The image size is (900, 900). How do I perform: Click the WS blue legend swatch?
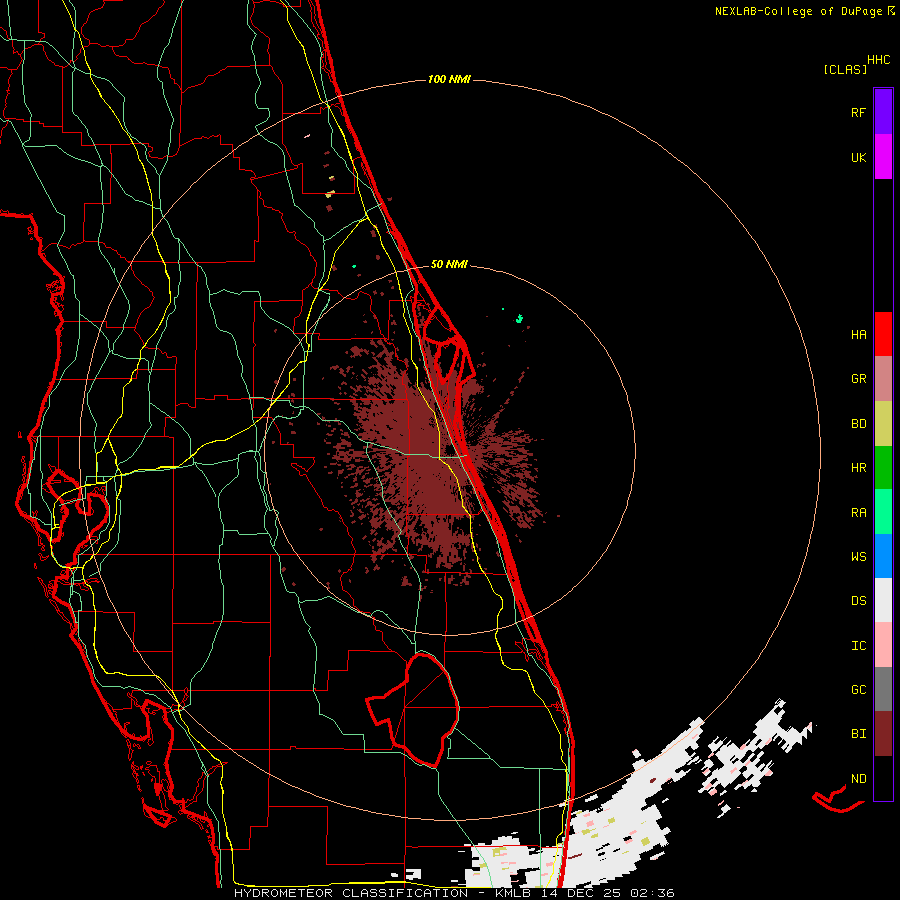[883, 556]
